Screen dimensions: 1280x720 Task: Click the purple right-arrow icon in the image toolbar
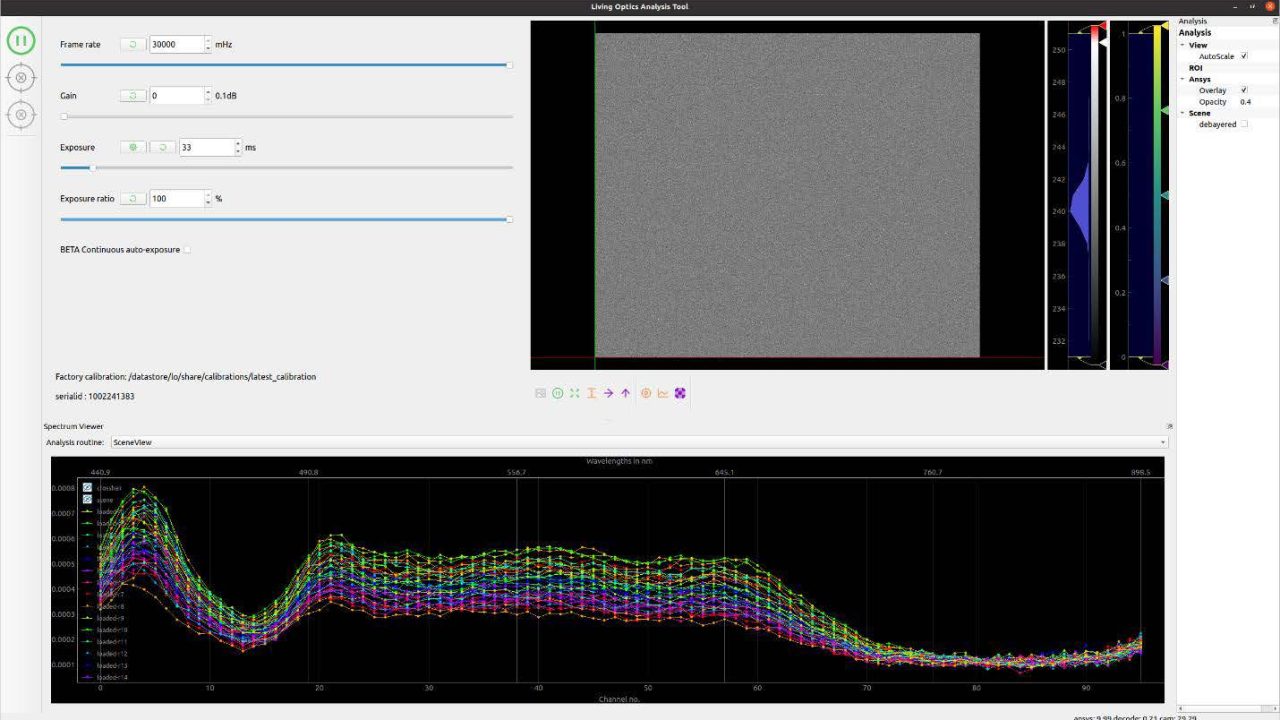[608, 393]
